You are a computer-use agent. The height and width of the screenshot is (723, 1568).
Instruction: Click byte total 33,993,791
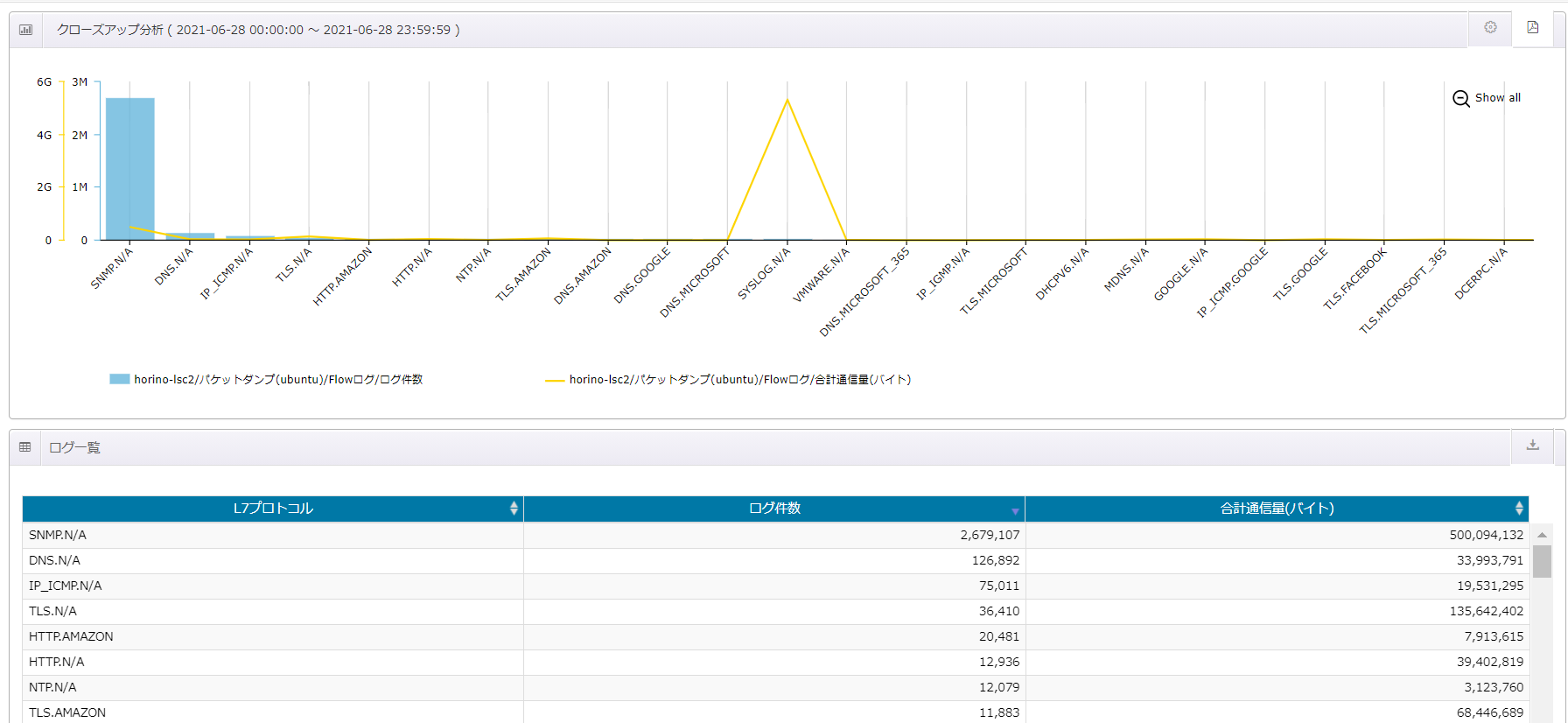coord(1490,560)
